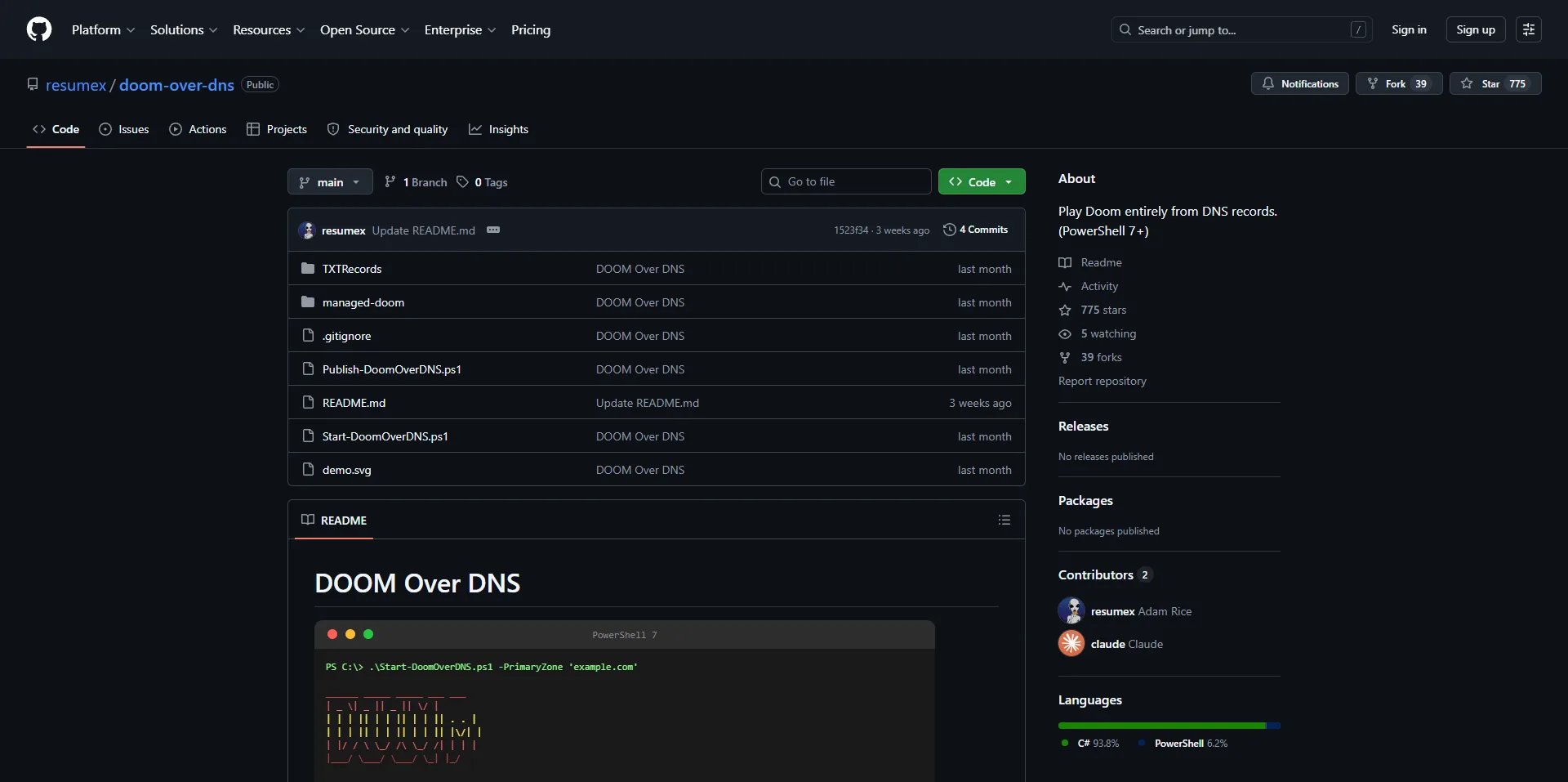The height and width of the screenshot is (782, 1568).
Task: Click the fork icon next to 39 forks
Action: pyautogui.click(x=1066, y=357)
